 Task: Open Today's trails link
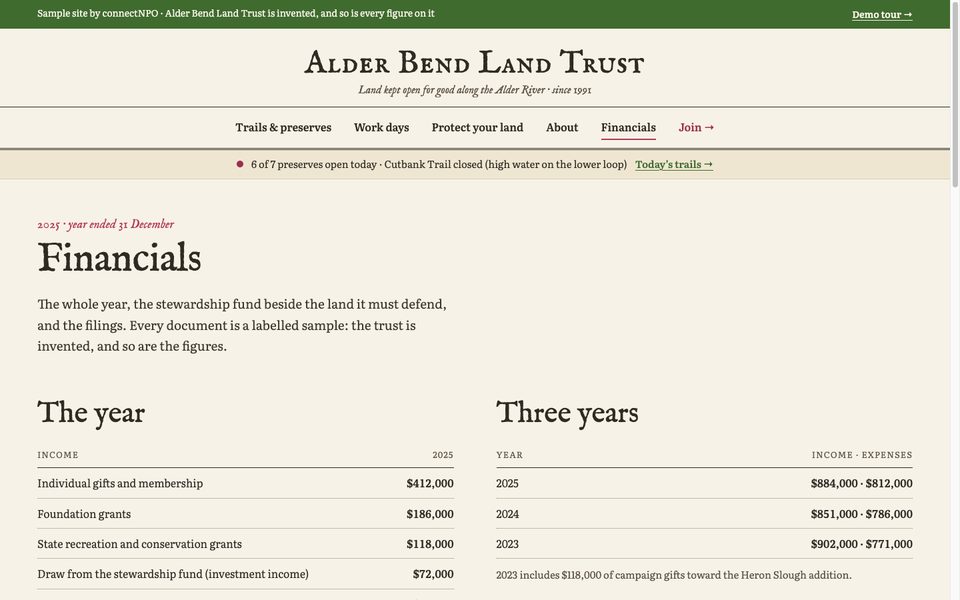(x=674, y=165)
